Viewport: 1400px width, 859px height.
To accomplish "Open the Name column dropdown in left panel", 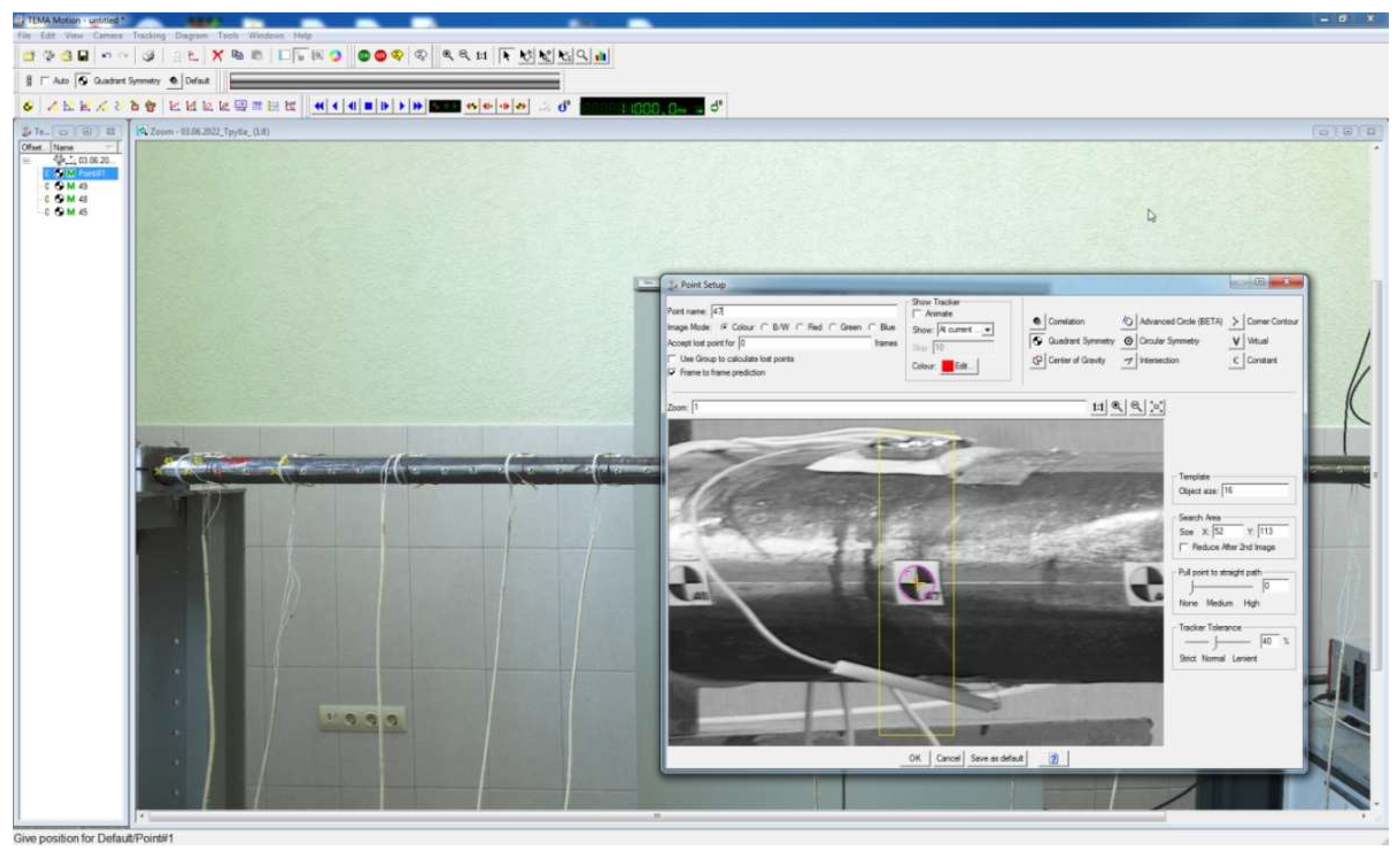I will 108,147.
